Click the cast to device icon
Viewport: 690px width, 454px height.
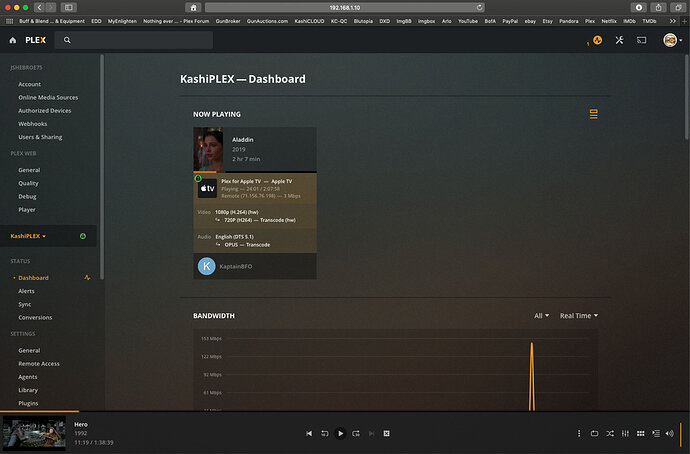[642, 40]
